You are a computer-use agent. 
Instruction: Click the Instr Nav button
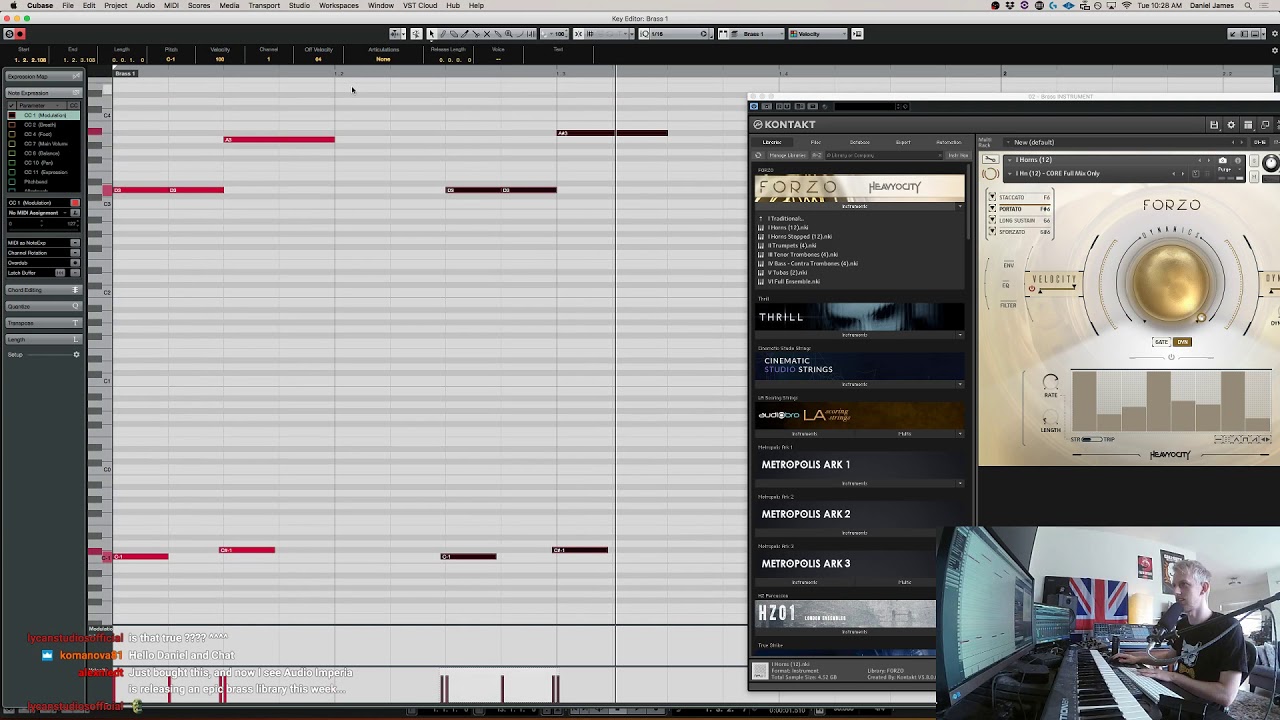[958, 155]
